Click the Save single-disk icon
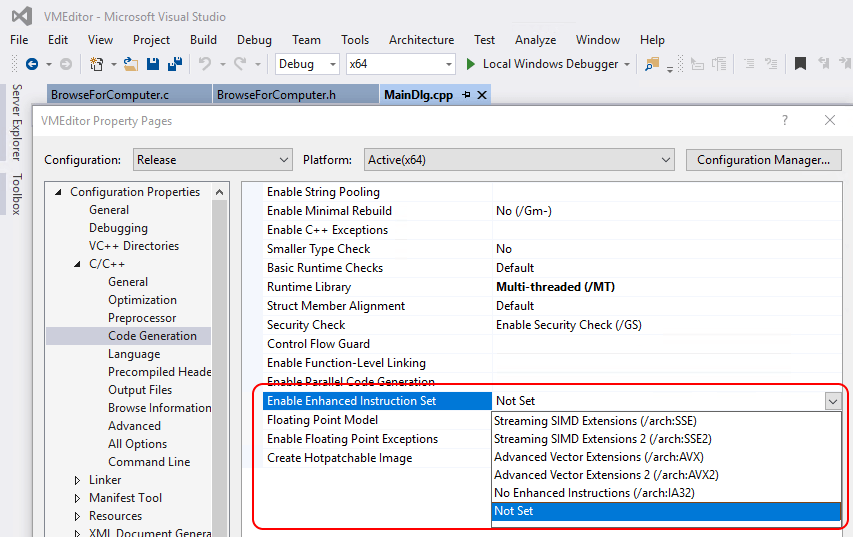853x537 pixels. (153, 64)
